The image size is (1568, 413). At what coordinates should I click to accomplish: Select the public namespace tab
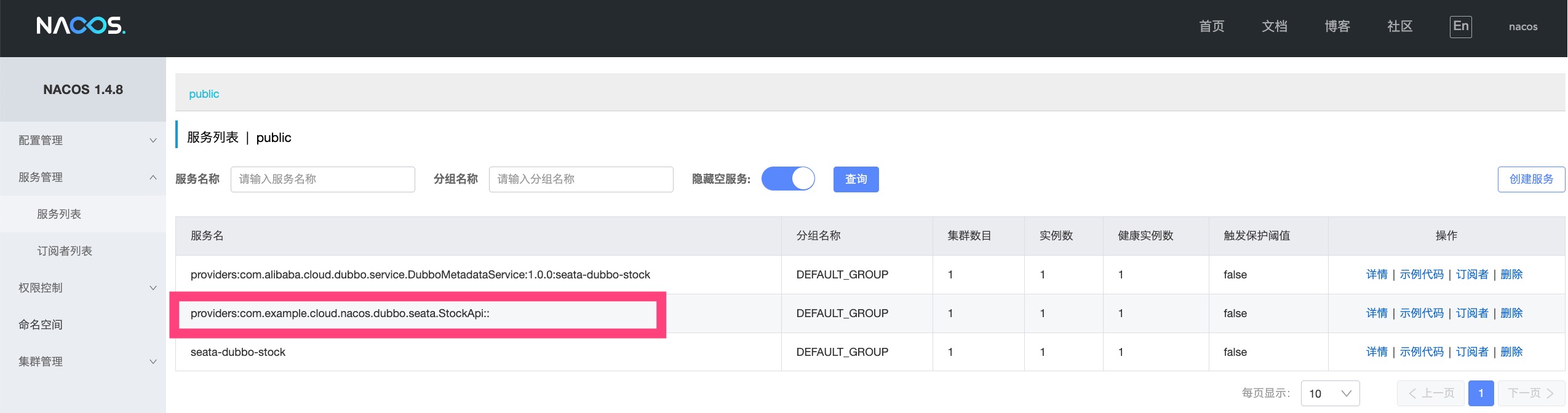pyautogui.click(x=204, y=93)
